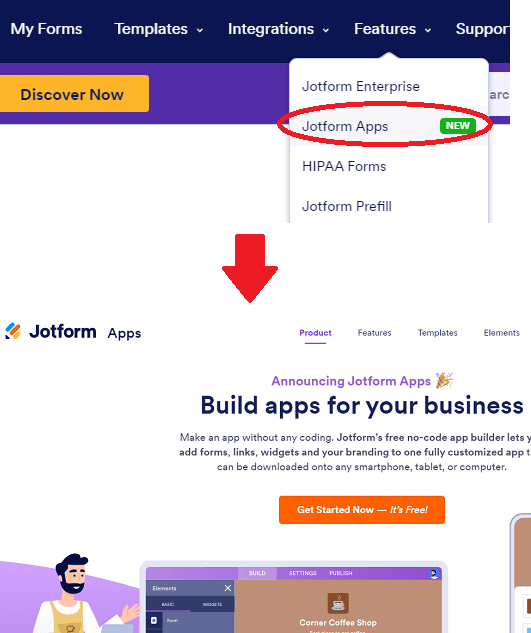Select HIPAA Forms menu entry
This screenshot has height=633, width=531.
tap(344, 166)
